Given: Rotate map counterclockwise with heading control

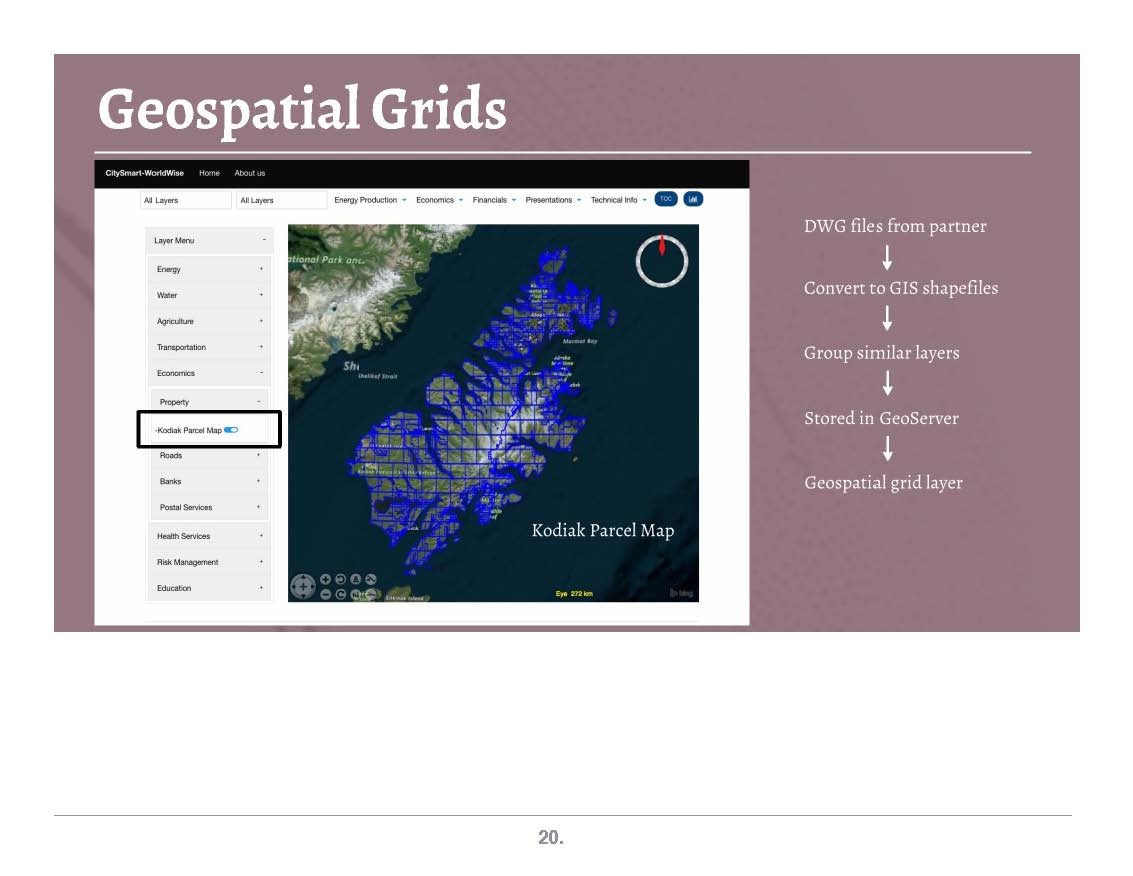Looking at the screenshot, I should [341, 579].
